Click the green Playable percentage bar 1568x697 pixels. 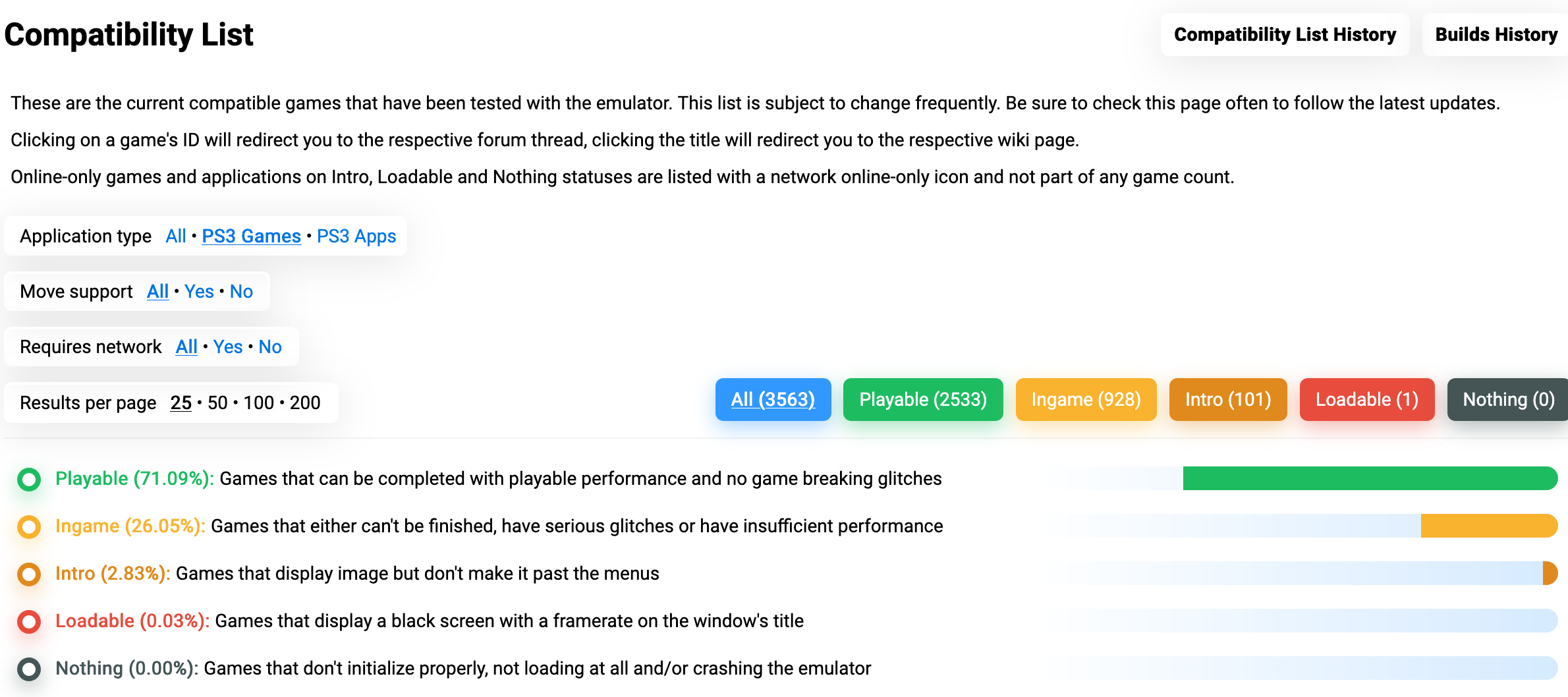tap(1370, 478)
